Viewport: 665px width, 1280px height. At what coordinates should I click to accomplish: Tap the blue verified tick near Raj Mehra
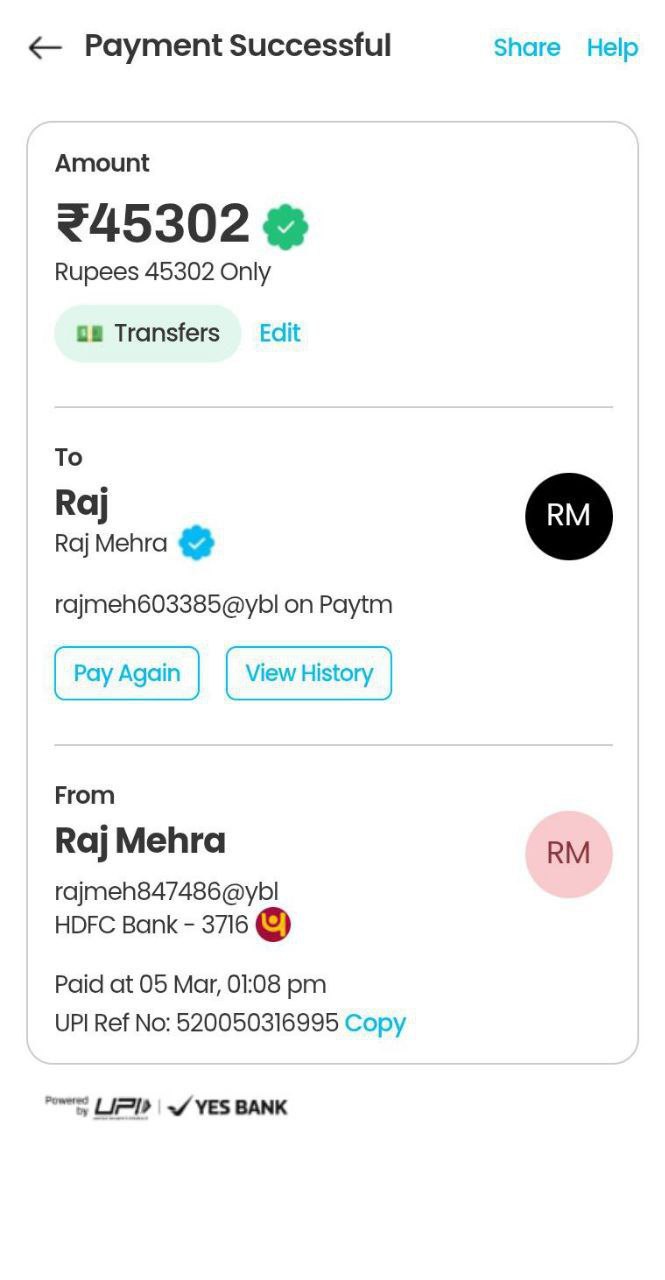click(196, 543)
